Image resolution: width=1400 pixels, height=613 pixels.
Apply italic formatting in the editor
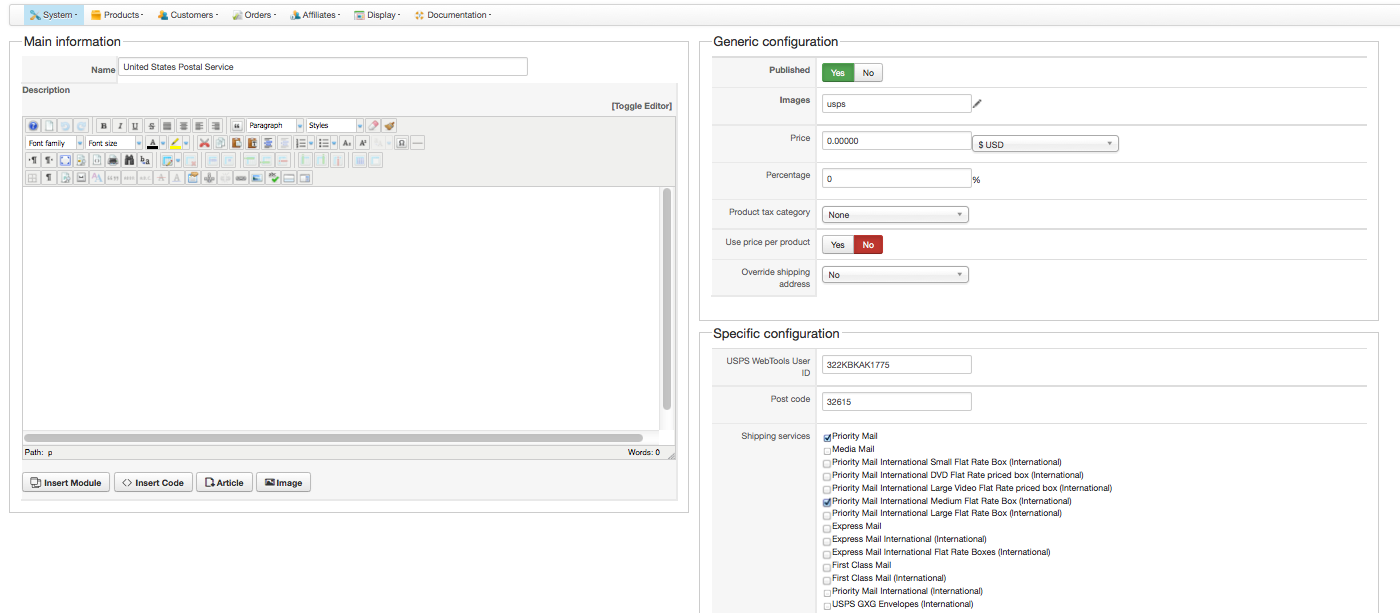pyautogui.click(x=120, y=126)
